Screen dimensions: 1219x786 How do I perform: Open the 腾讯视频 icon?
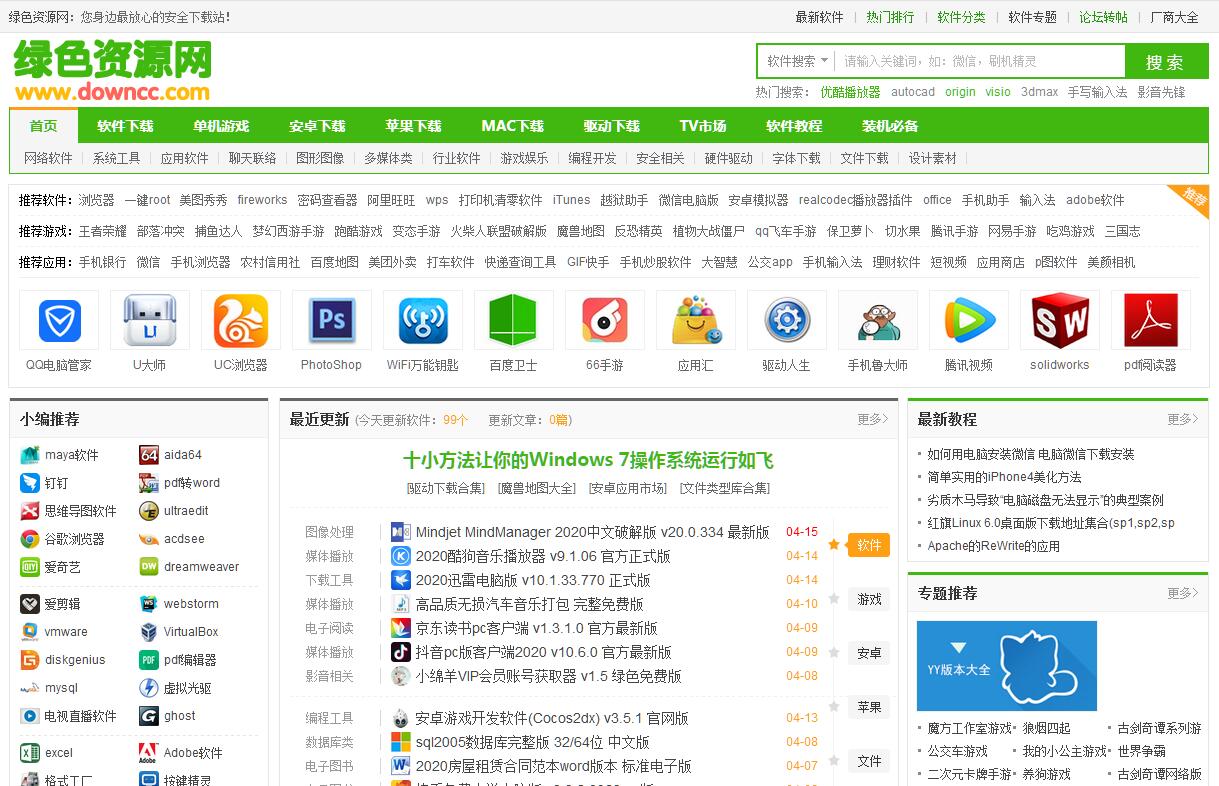(969, 321)
